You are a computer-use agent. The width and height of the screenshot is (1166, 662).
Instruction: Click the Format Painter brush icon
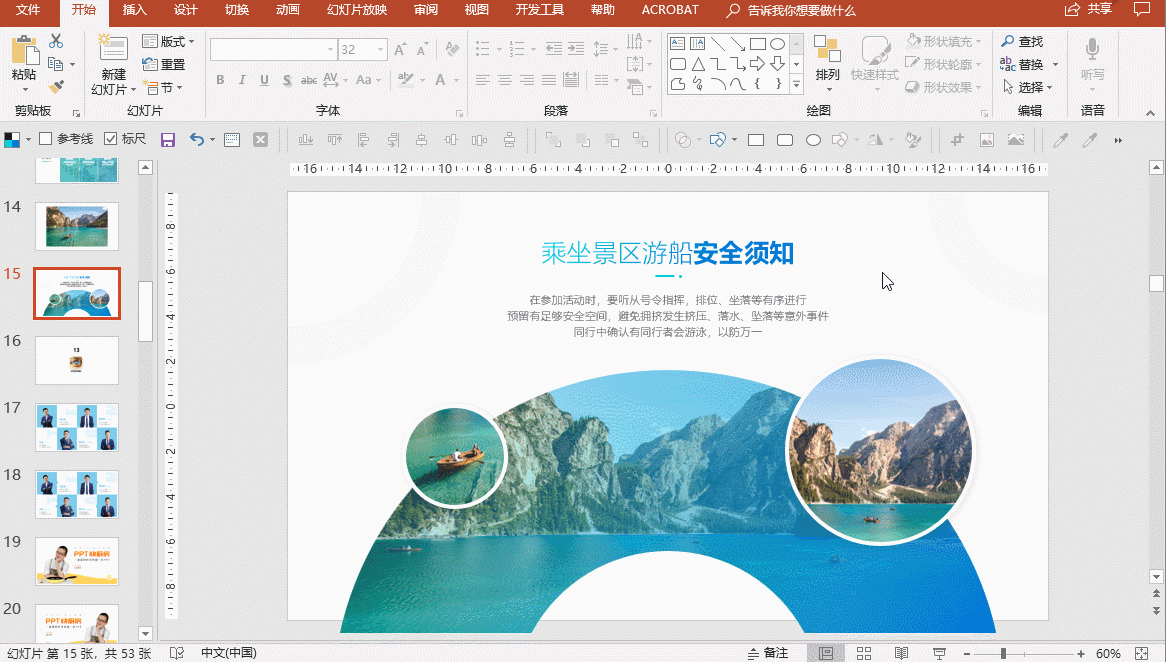56,87
